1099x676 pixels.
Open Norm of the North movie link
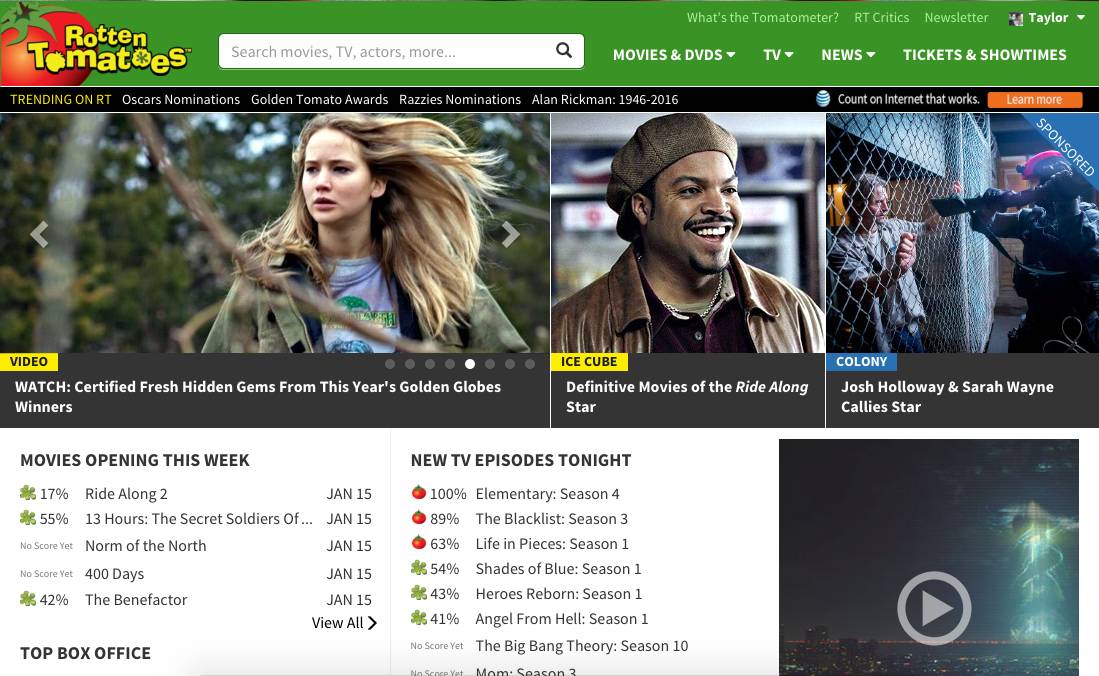[146, 546]
